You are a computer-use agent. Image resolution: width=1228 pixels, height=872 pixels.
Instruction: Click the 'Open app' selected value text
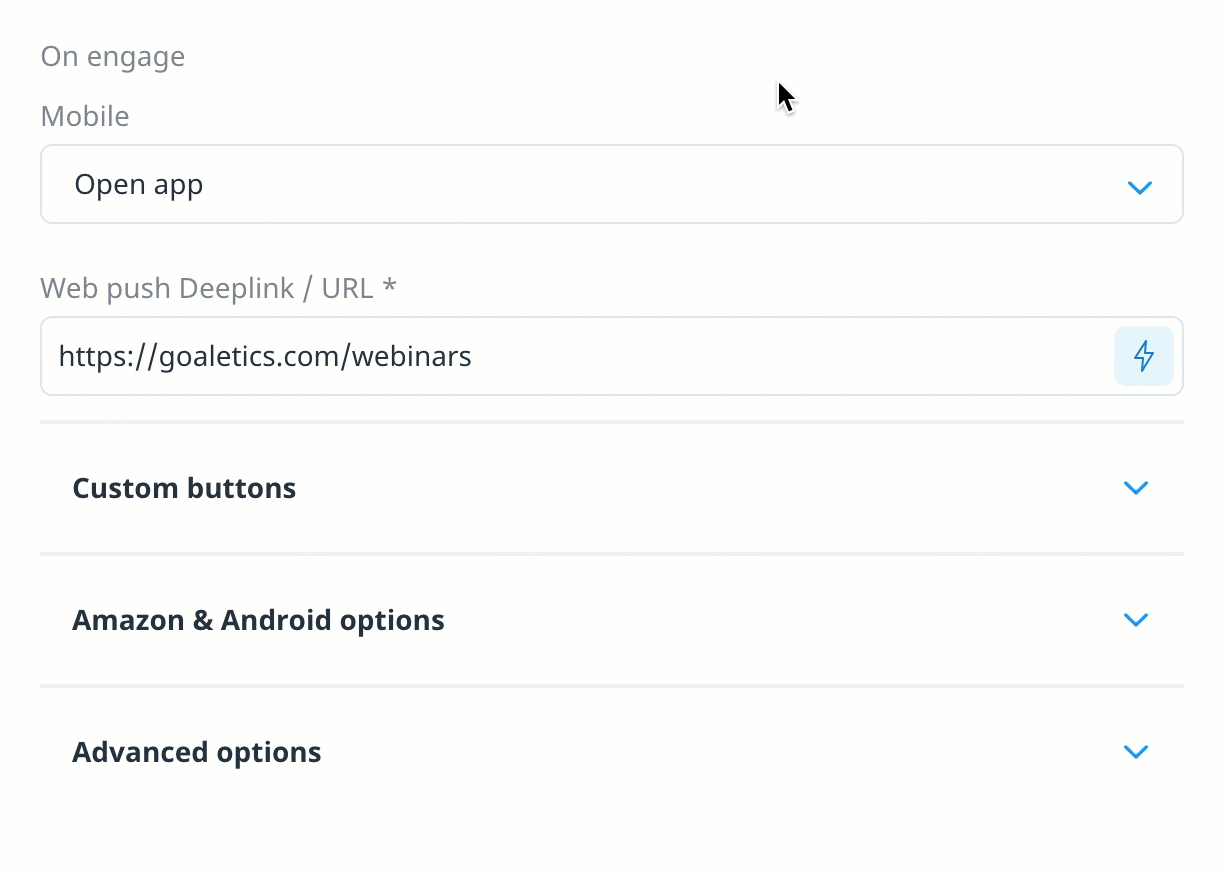tap(139, 185)
